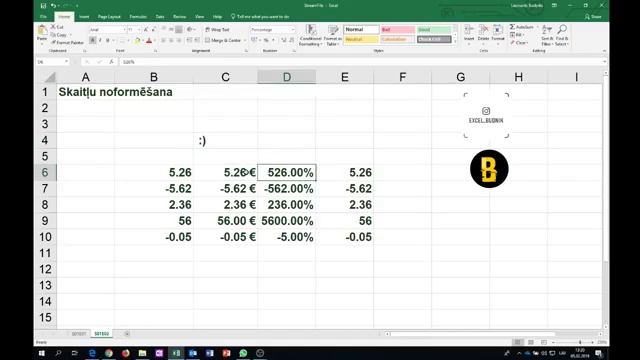
Task: Align cell text to the right
Action: tap(179, 40)
